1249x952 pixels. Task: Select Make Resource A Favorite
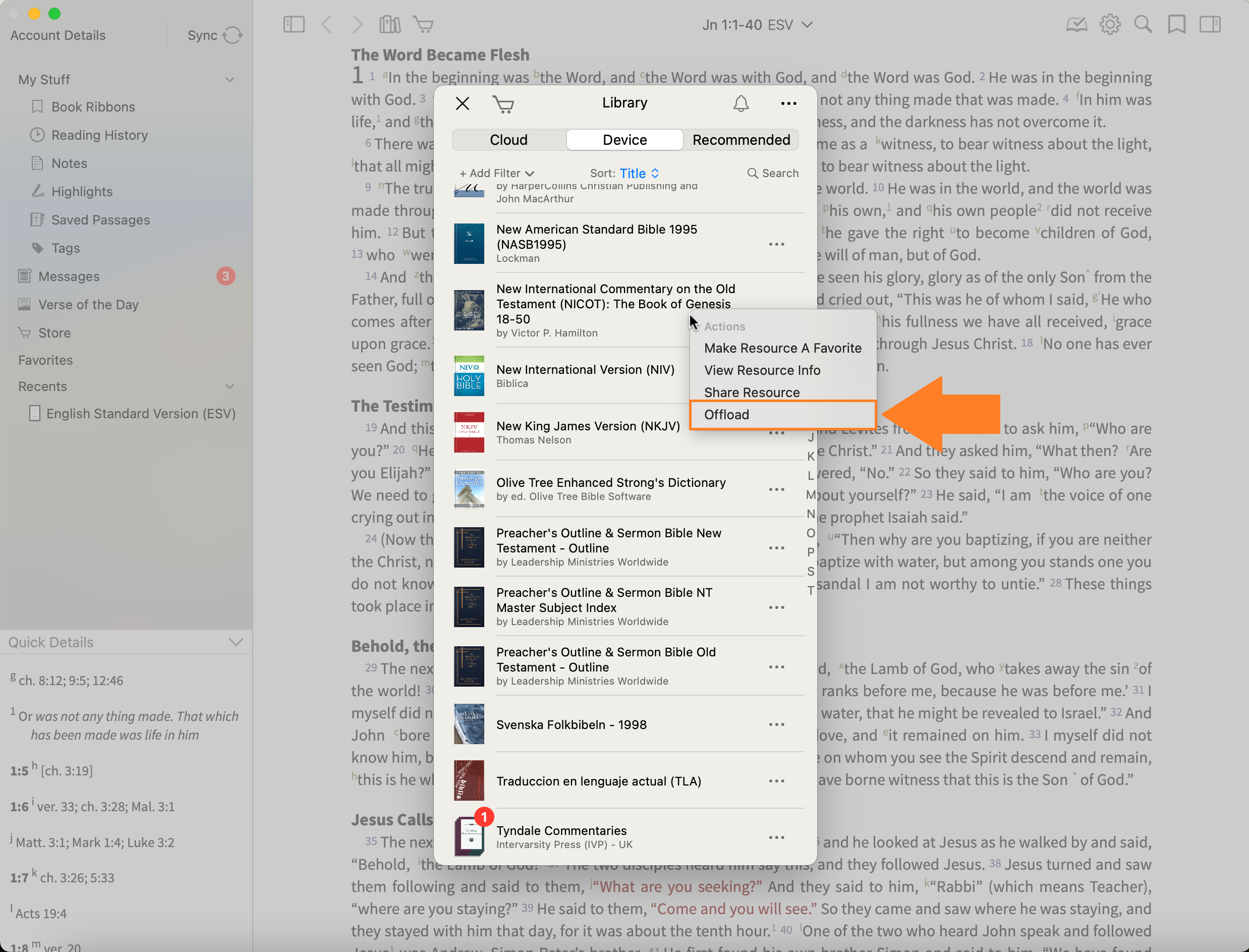click(782, 348)
